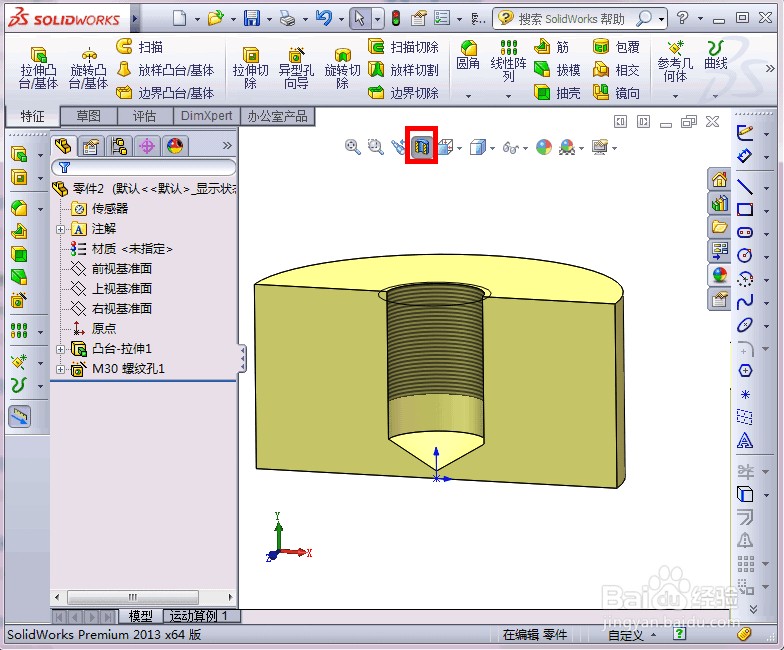Image resolution: width=784 pixels, height=650 pixels.
Task: Click the 拉伸切除 extruded cut tool
Action: click(x=250, y=68)
